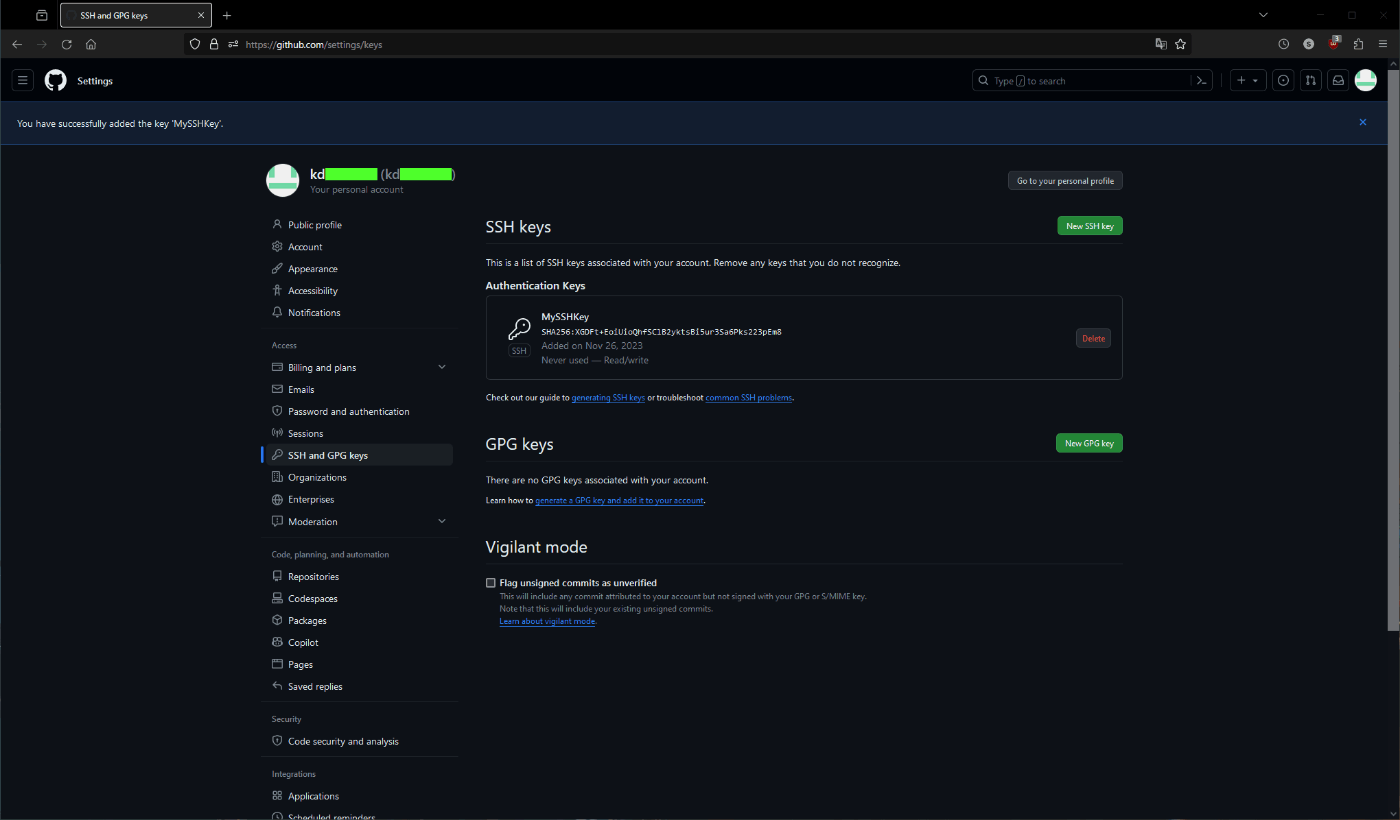Click browser Reload button
The image size is (1400, 820).
click(x=67, y=44)
